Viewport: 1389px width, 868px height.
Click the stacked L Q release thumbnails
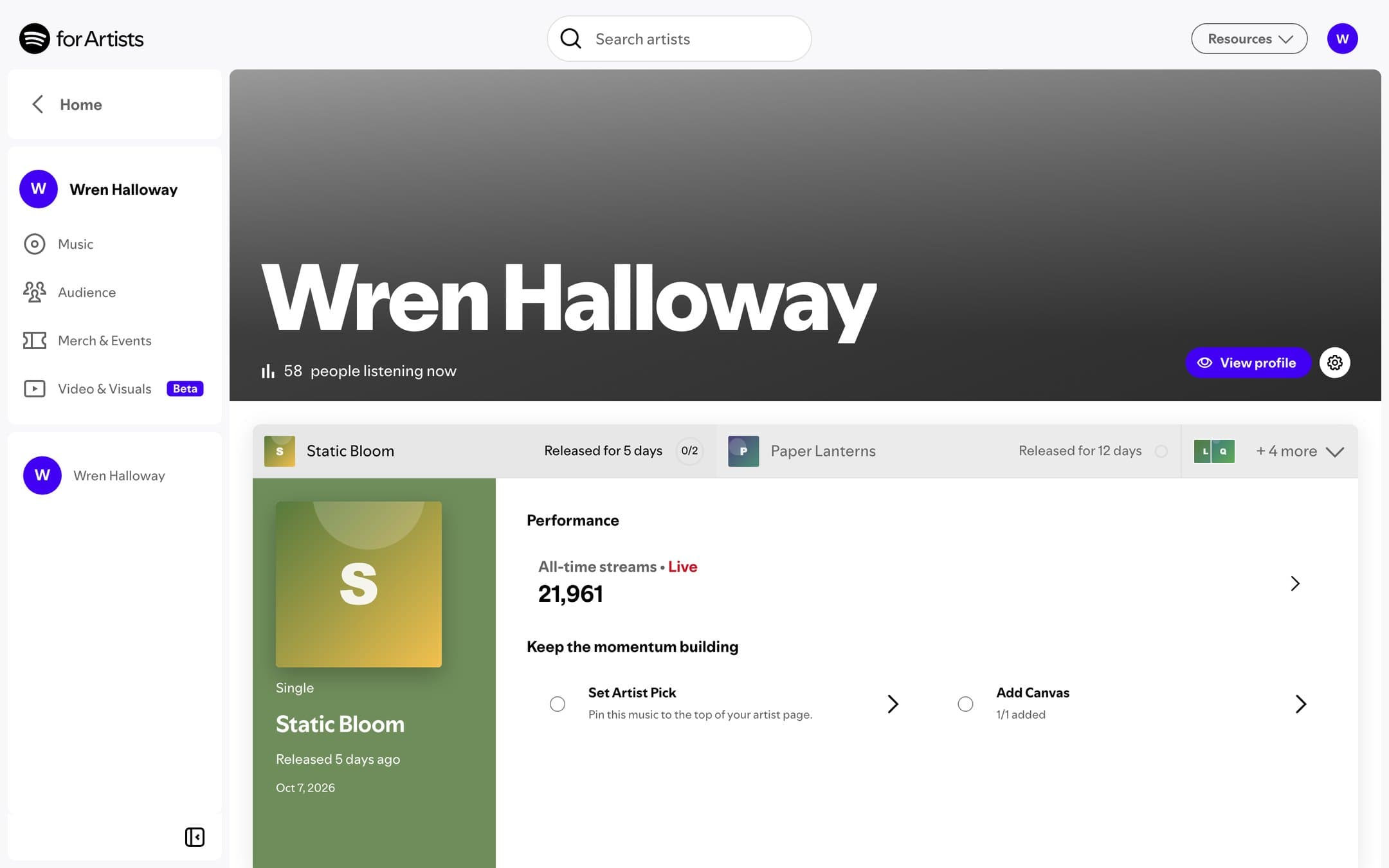click(x=1214, y=451)
